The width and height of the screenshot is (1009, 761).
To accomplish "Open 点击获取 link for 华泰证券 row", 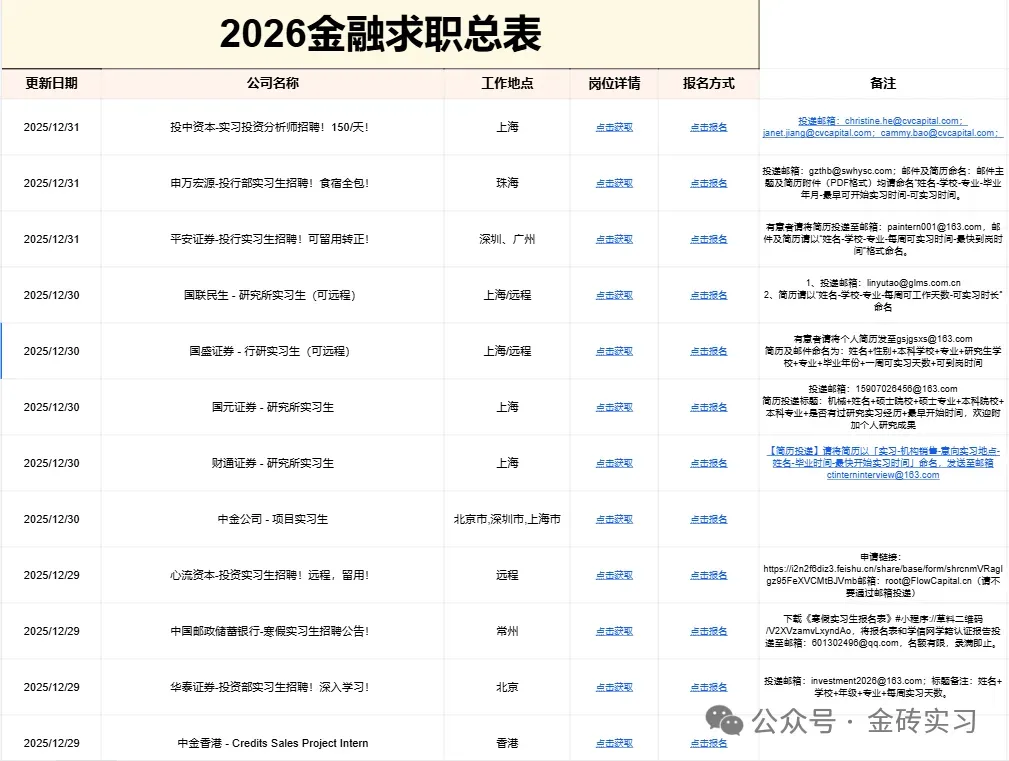I will pos(614,687).
